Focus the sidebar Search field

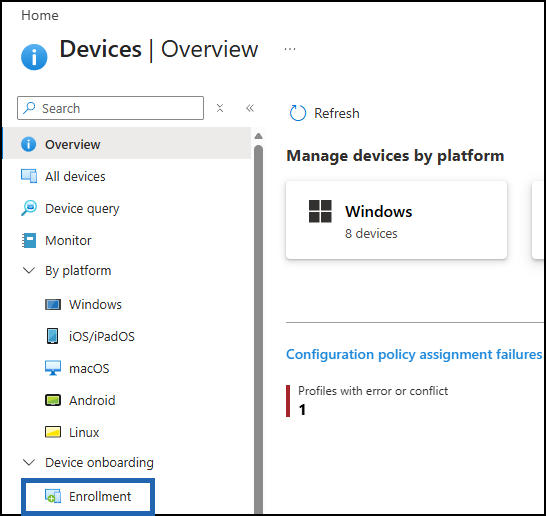pos(110,108)
